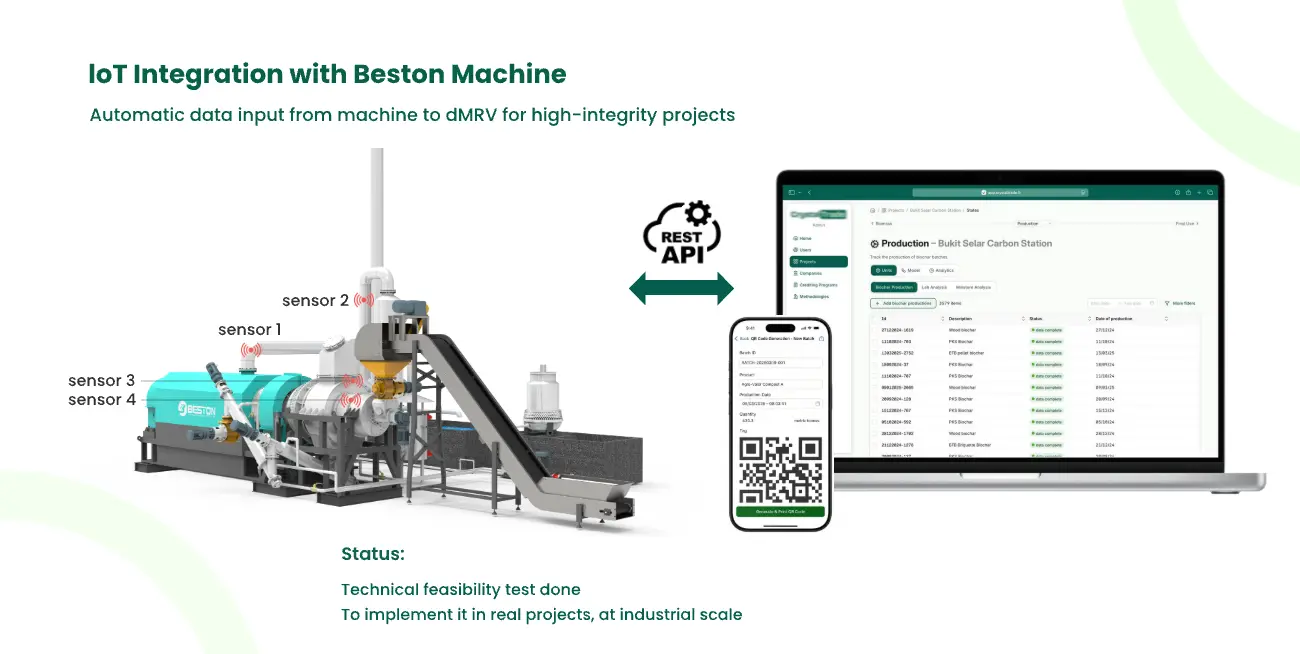Tick checkbox for row 27122024-1619
The image size is (1300, 654).
pos(874,330)
